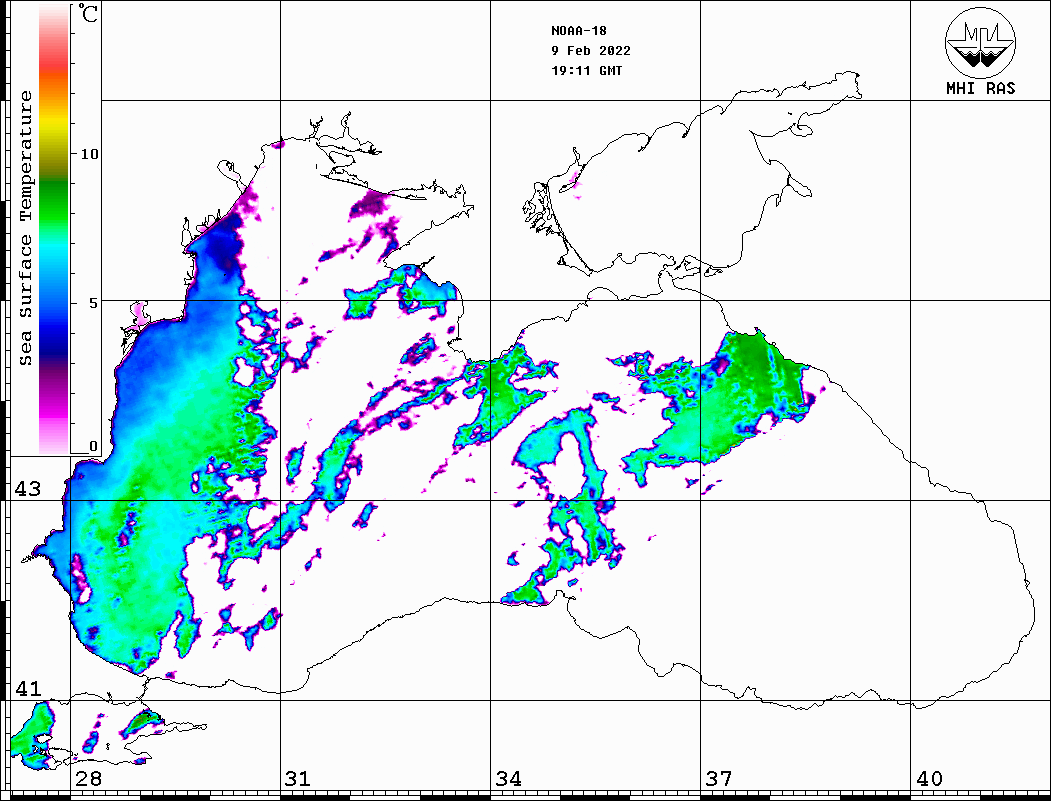Click the latitude label 43
Viewport: 1051px width, 801px height.
point(27,489)
